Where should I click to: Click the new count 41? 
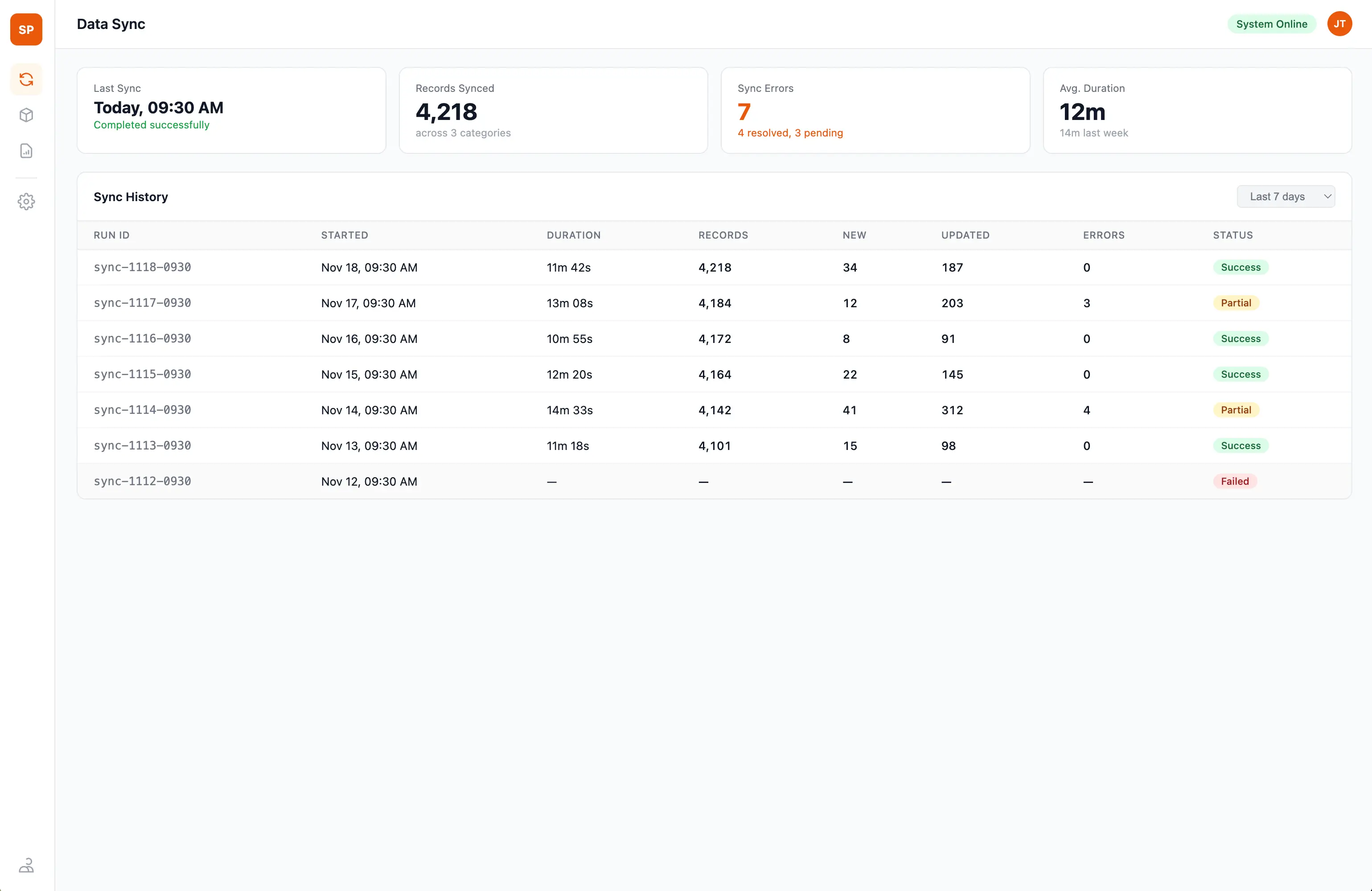click(849, 410)
